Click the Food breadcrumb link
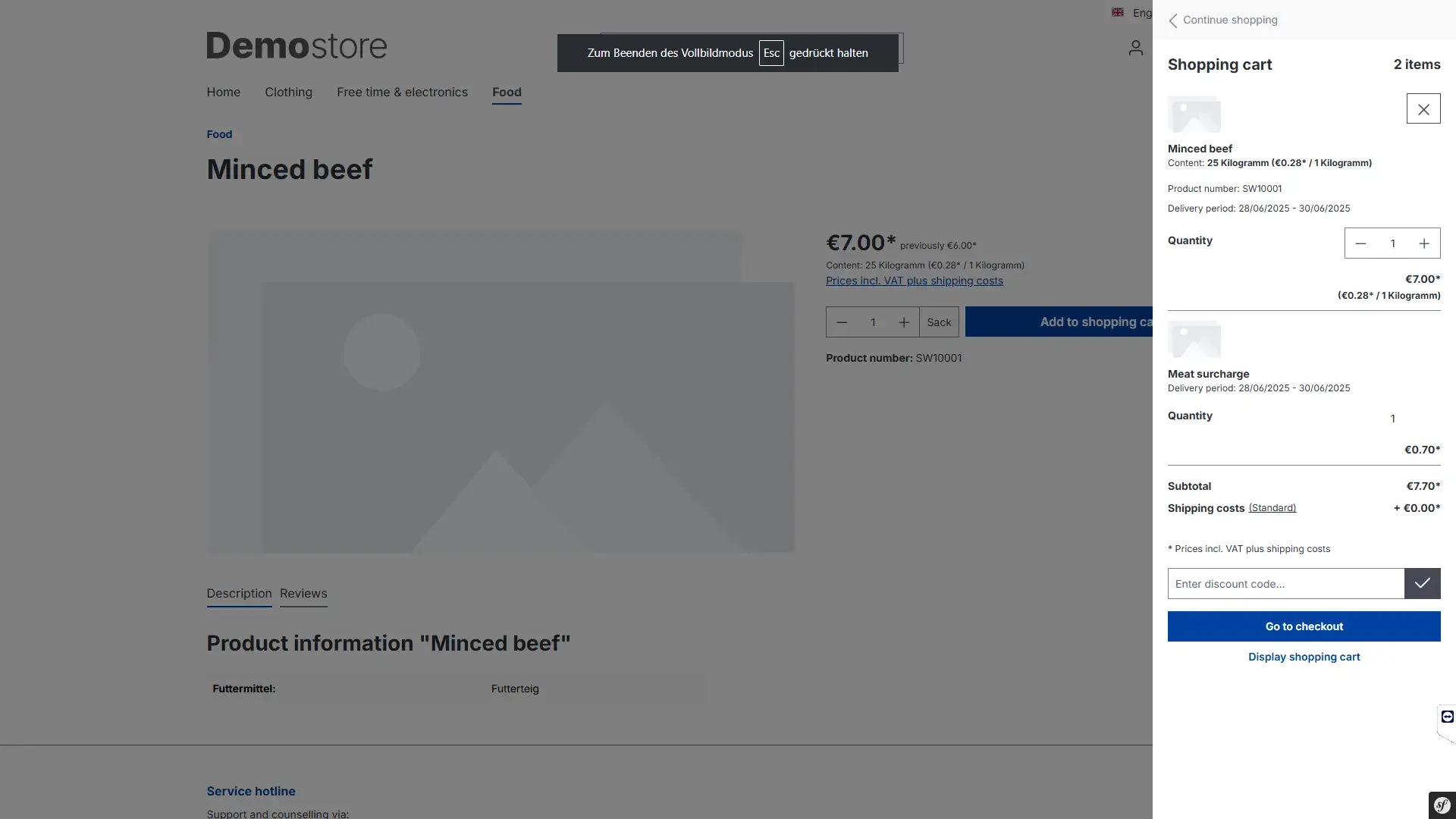The height and width of the screenshot is (819, 1456). coord(219,134)
